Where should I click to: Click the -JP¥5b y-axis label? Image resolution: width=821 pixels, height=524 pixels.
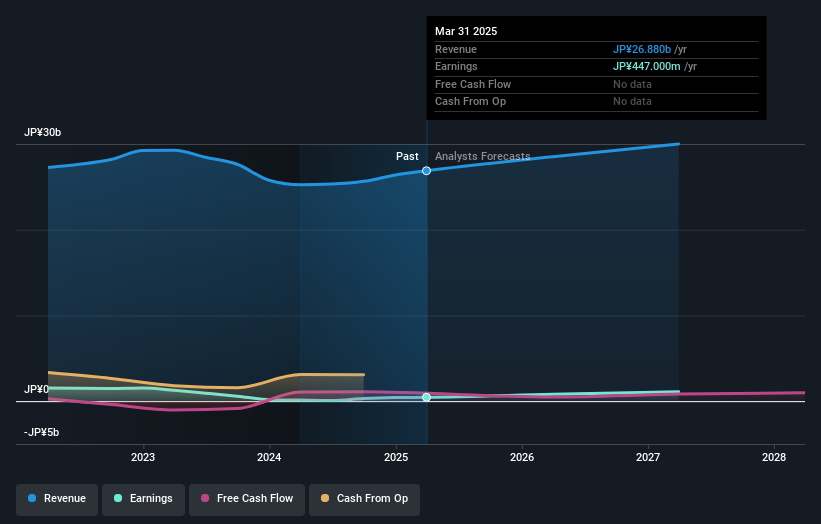[41, 432]
